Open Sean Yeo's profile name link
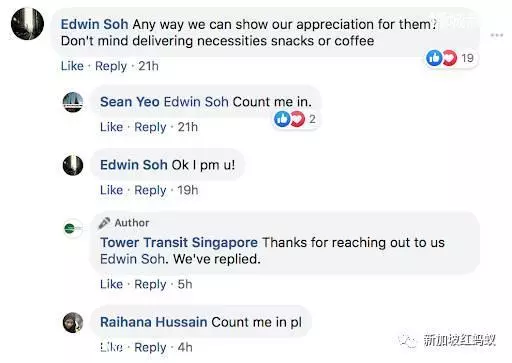Image resolution: width=512 pixels, height=363 pixels. [130, 102]
